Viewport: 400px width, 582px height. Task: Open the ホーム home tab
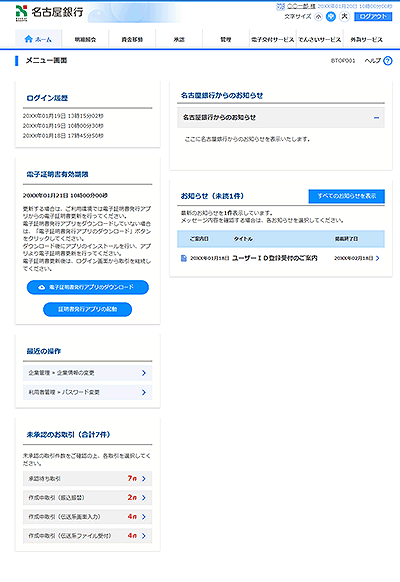click(38, 39)
